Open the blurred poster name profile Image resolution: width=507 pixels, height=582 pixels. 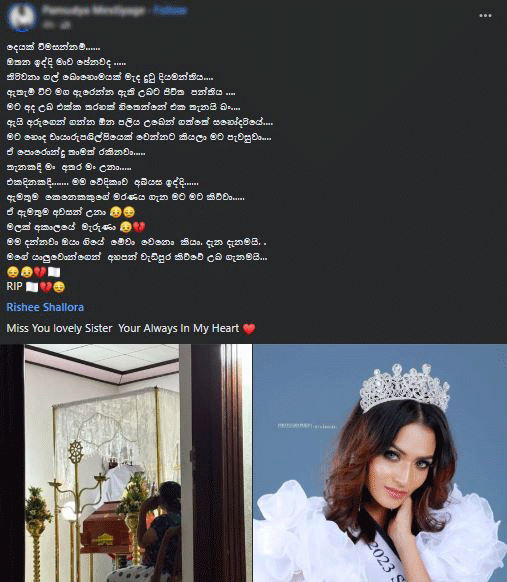[x=93, y=11]
